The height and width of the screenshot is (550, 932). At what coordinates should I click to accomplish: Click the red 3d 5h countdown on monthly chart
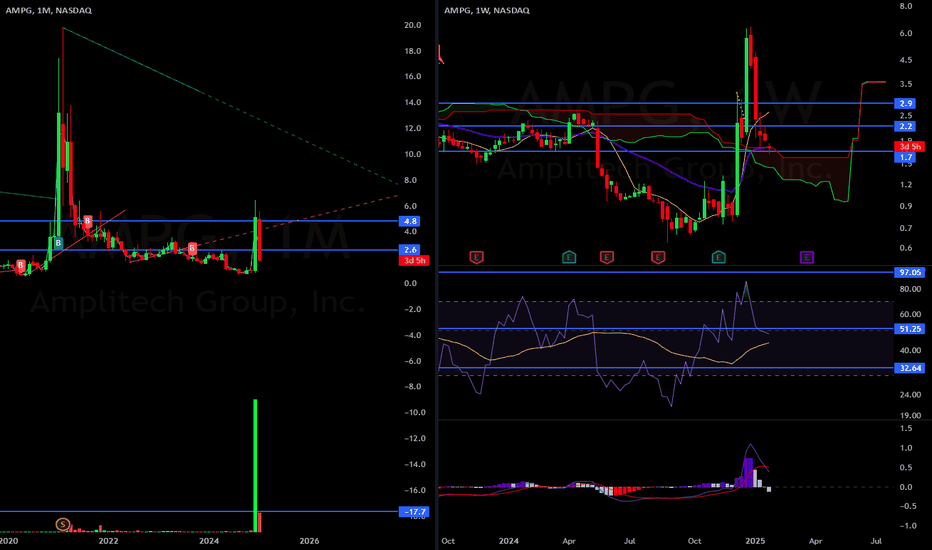413,260
